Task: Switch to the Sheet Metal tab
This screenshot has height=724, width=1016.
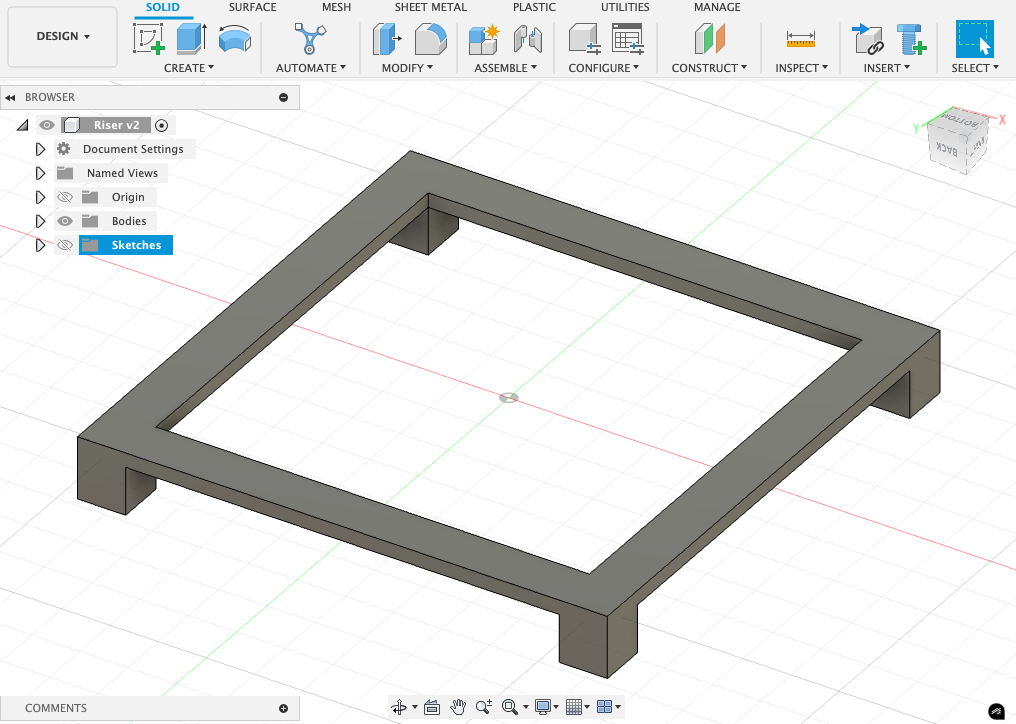Action: pos(430,7)
